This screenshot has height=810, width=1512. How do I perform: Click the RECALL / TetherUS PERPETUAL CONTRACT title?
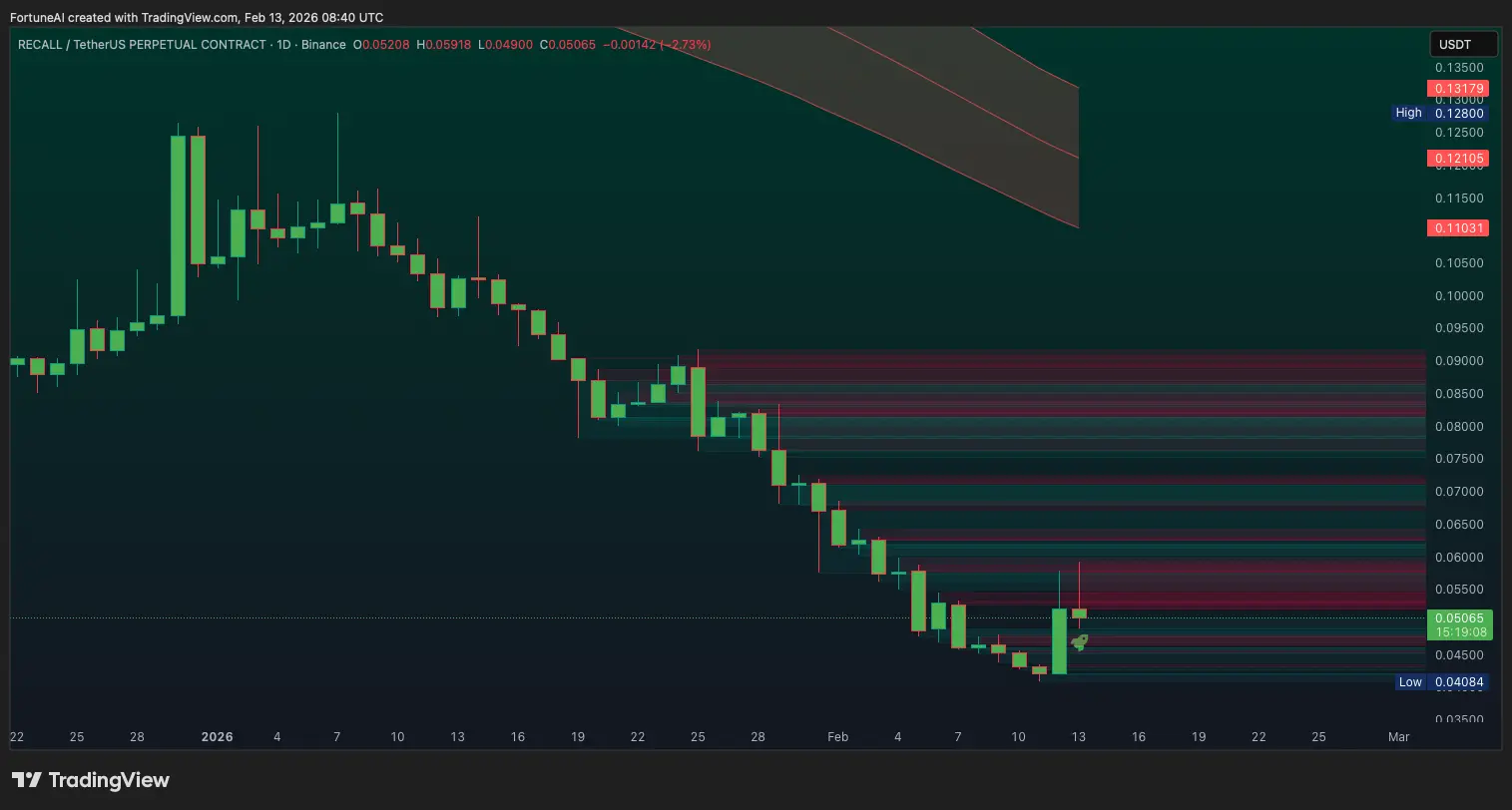(x=142, y=45)
